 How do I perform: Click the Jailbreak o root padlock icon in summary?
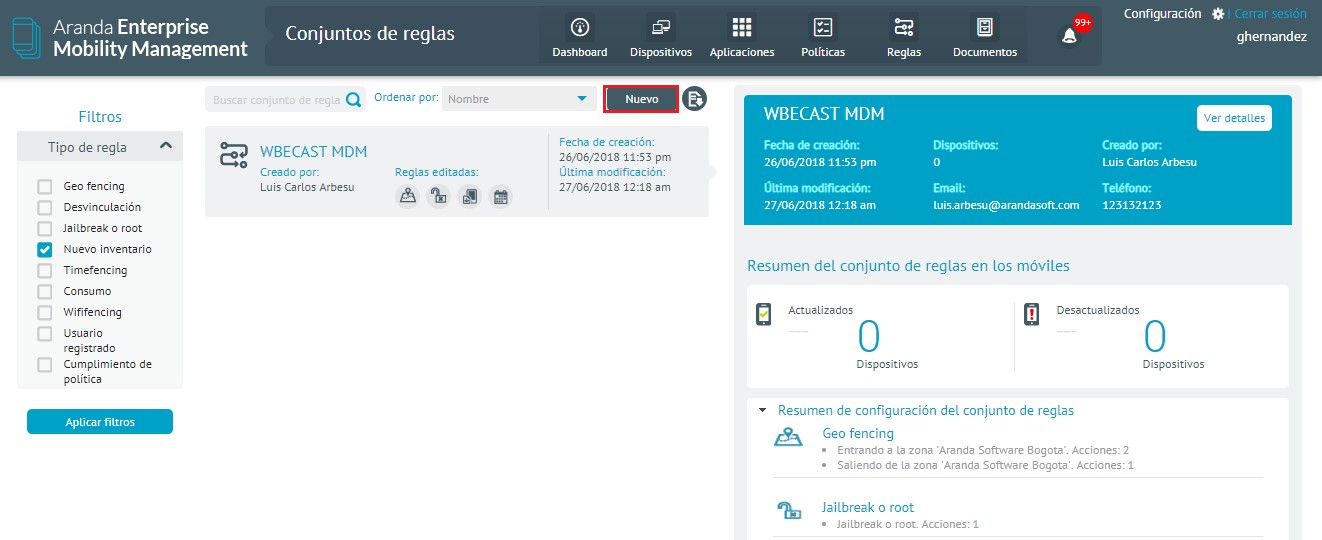790,511
